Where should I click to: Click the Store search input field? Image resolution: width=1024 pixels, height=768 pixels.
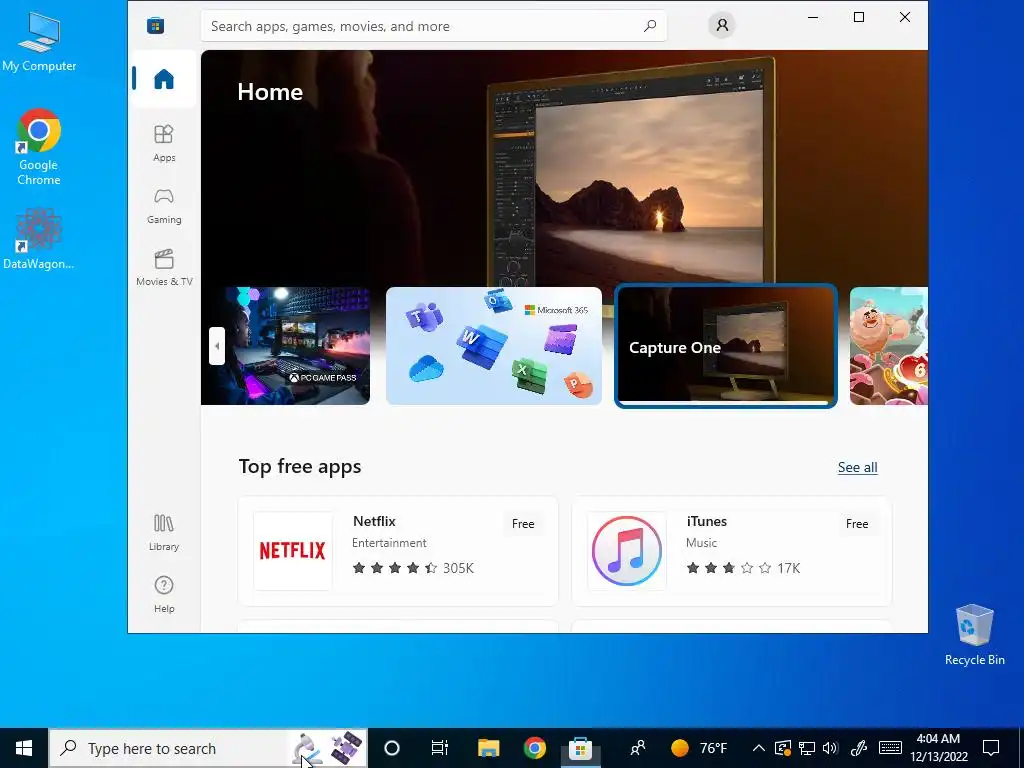click(x=434, y=26)
